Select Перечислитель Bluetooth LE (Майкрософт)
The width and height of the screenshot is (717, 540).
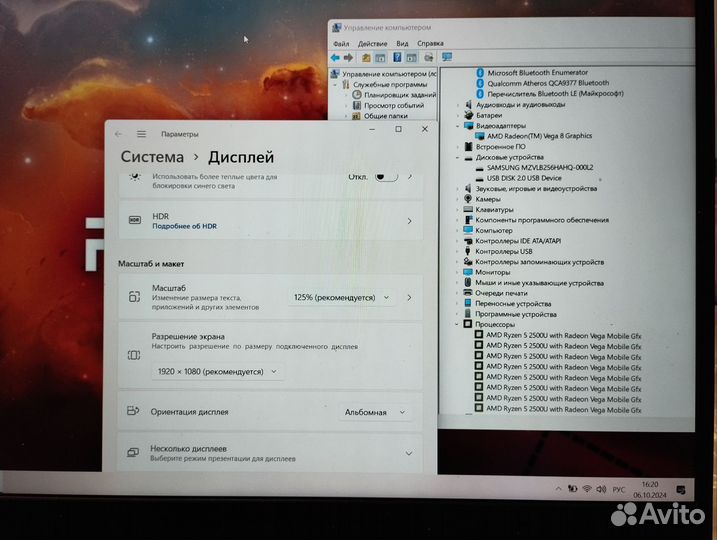point(555,94)
